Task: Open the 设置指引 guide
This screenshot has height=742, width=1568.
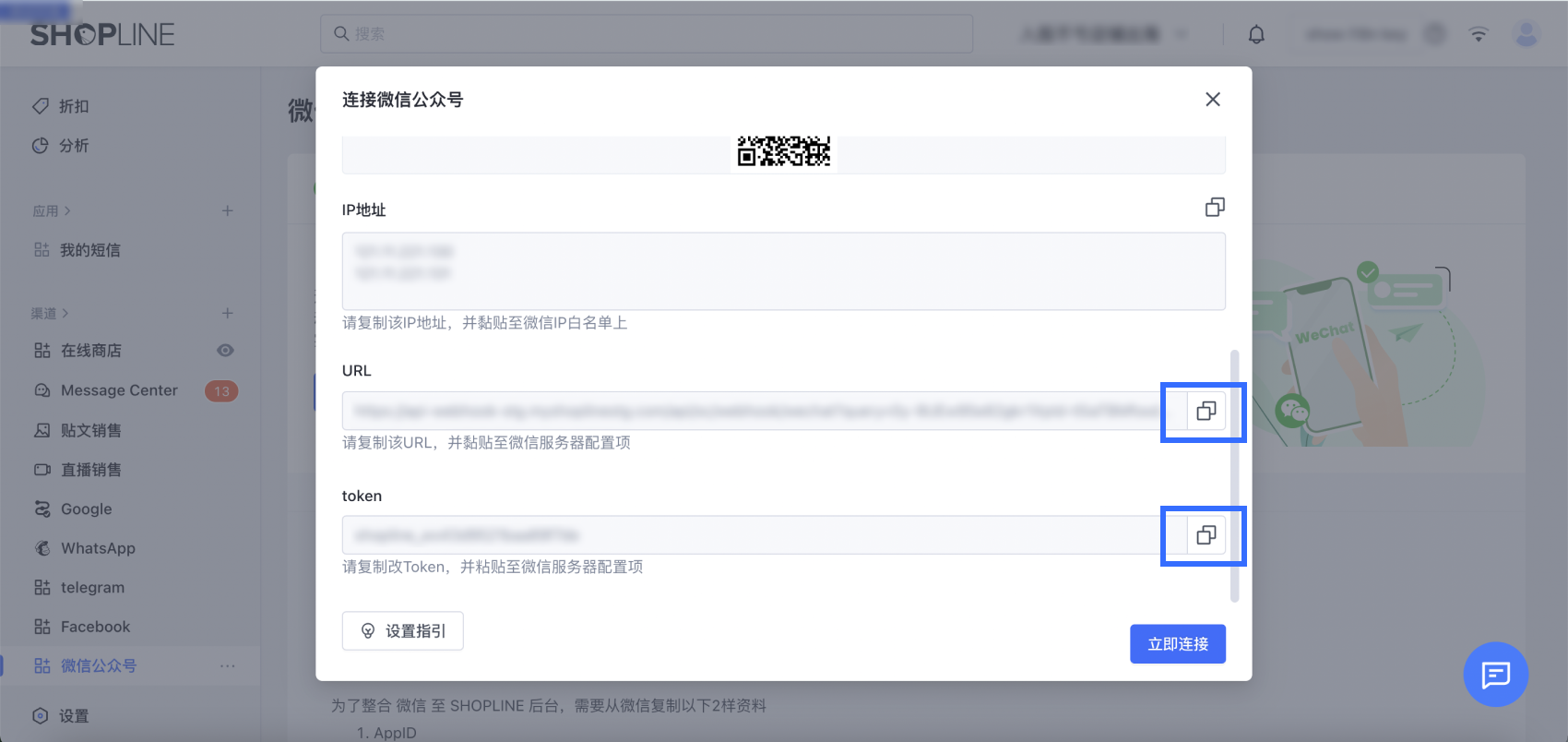Action: pyautogui.click(x=402, y=631)
